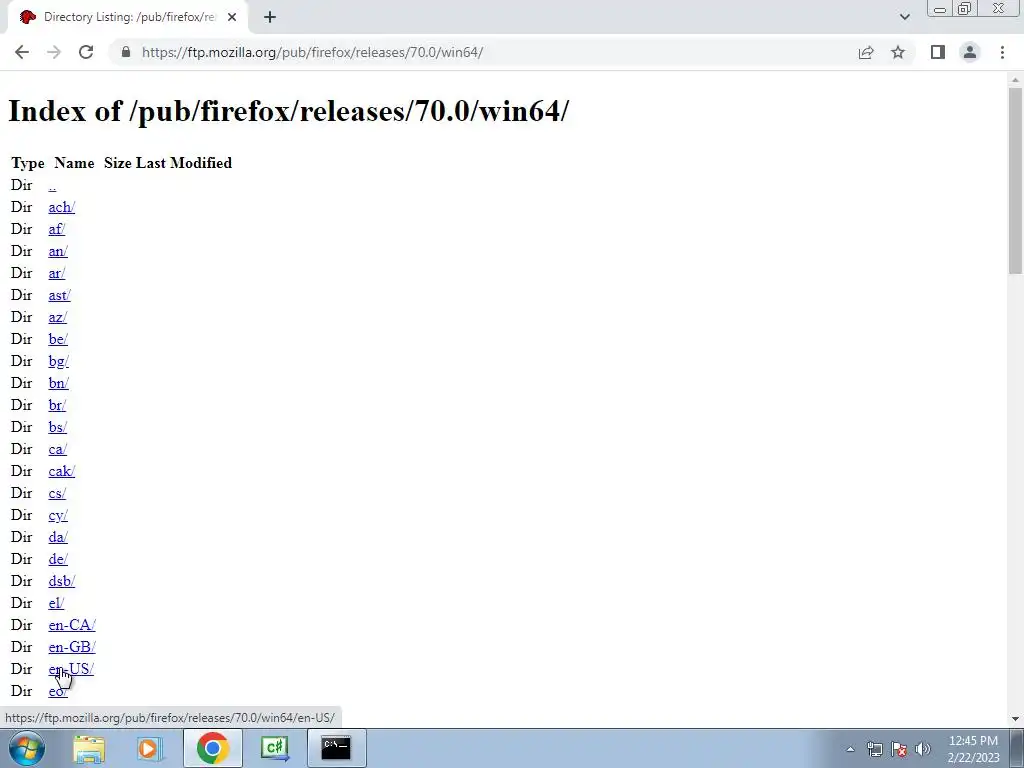Screen dimensions: 1024x768
Task: Click the 'Last Modified' column header
Action: tap(184, 163)
